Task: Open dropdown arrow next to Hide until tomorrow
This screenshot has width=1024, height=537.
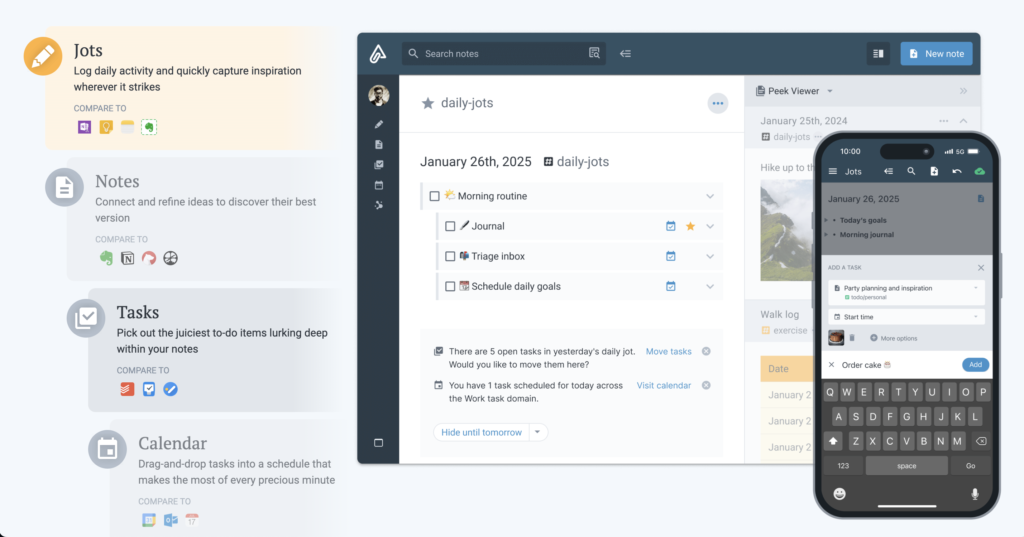Action: (538, 432)
